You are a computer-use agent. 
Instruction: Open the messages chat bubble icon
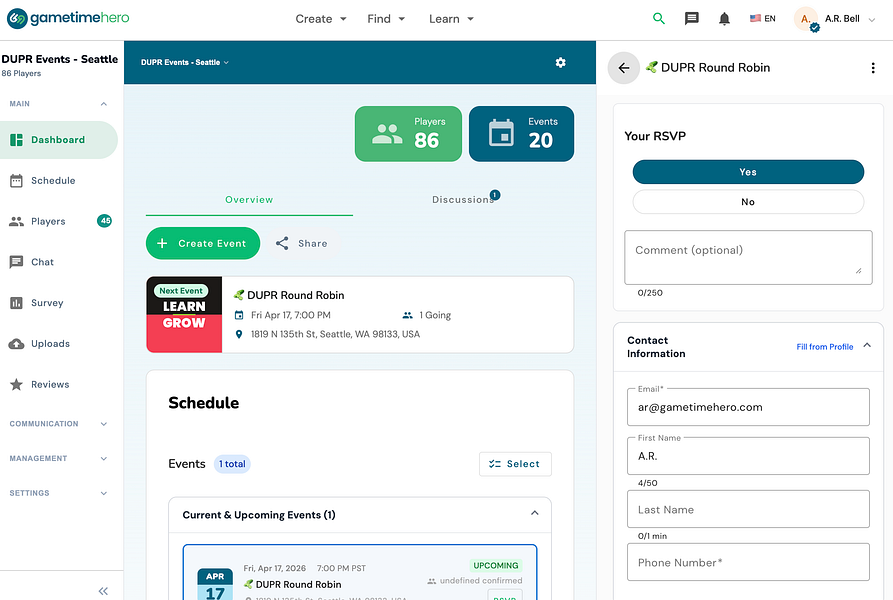(691, 19)
